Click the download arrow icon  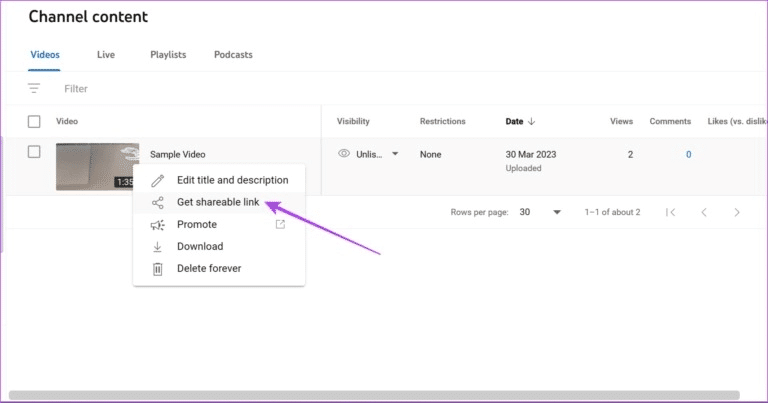pos(157,247)
